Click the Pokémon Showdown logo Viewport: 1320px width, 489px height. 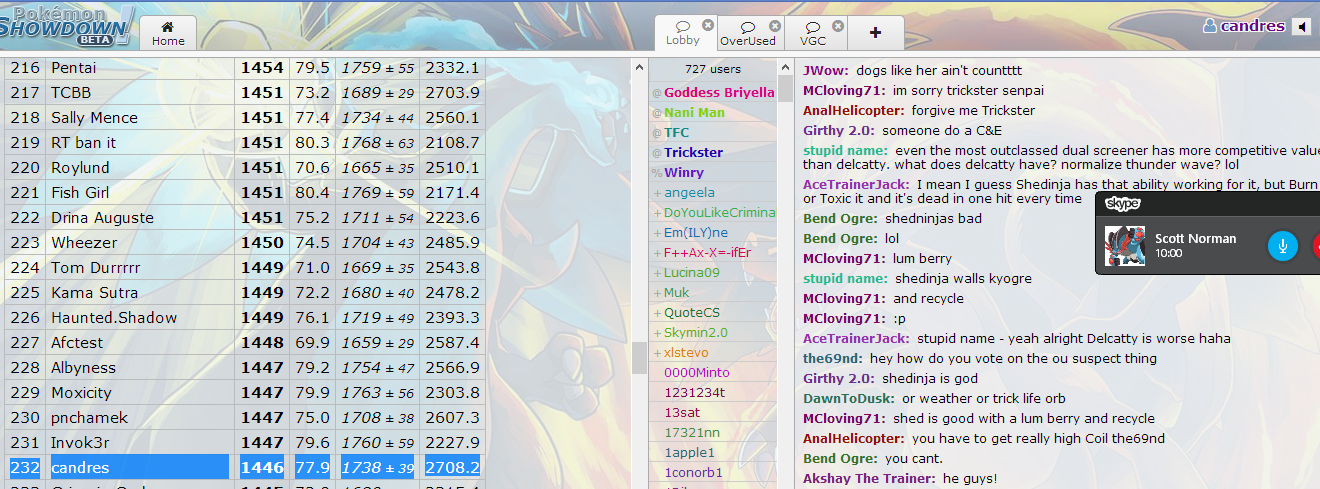pyautogui.click(x=65, y=25)
